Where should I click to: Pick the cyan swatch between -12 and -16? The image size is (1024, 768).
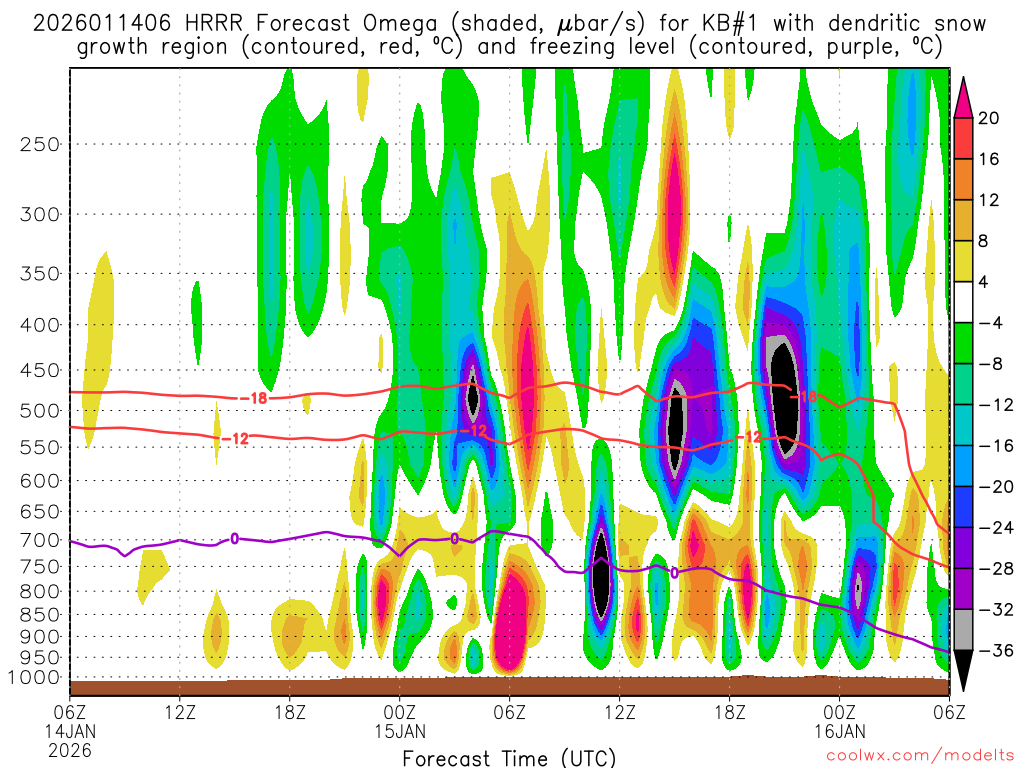click(963, 425)
